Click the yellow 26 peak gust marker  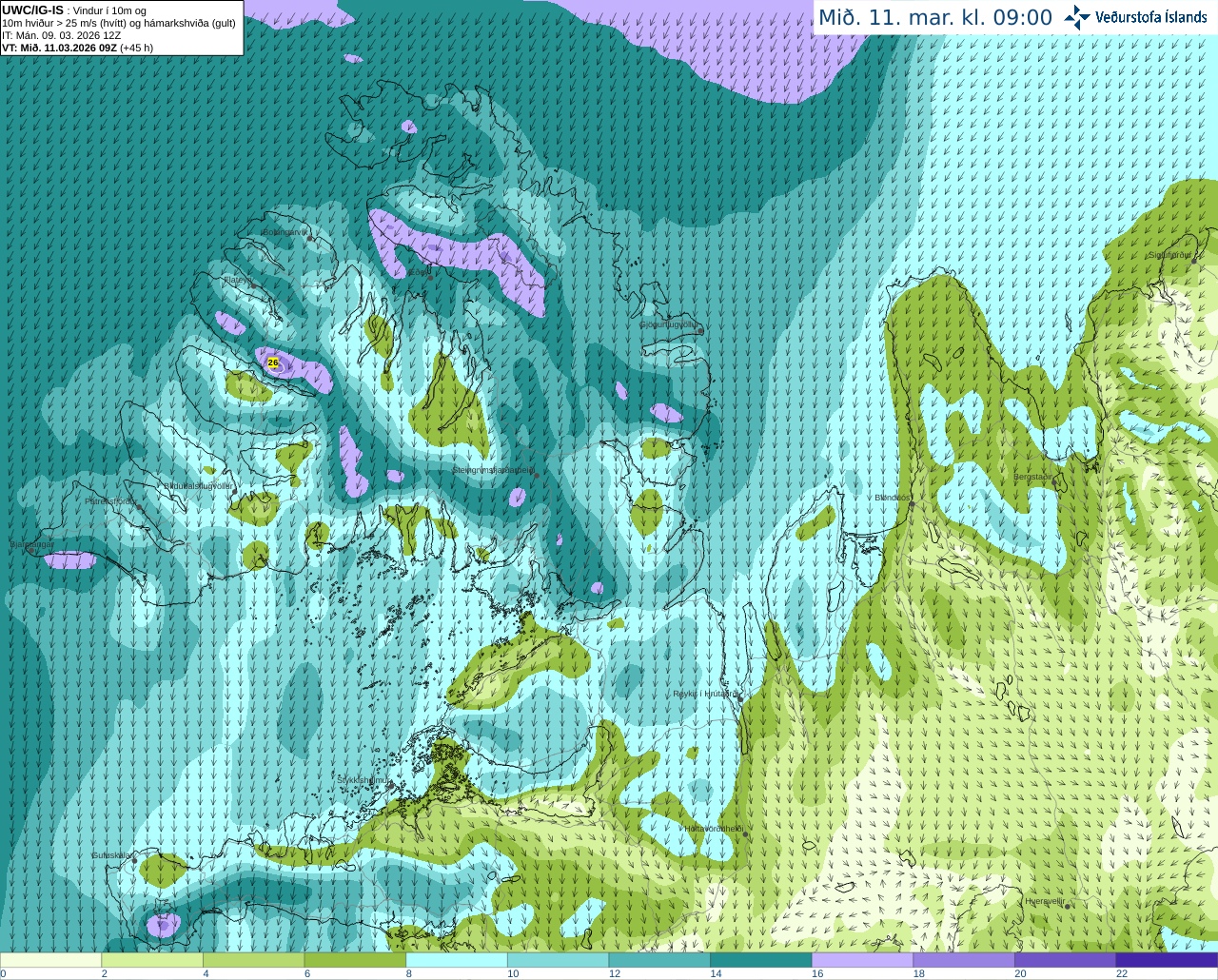(273, 363)
